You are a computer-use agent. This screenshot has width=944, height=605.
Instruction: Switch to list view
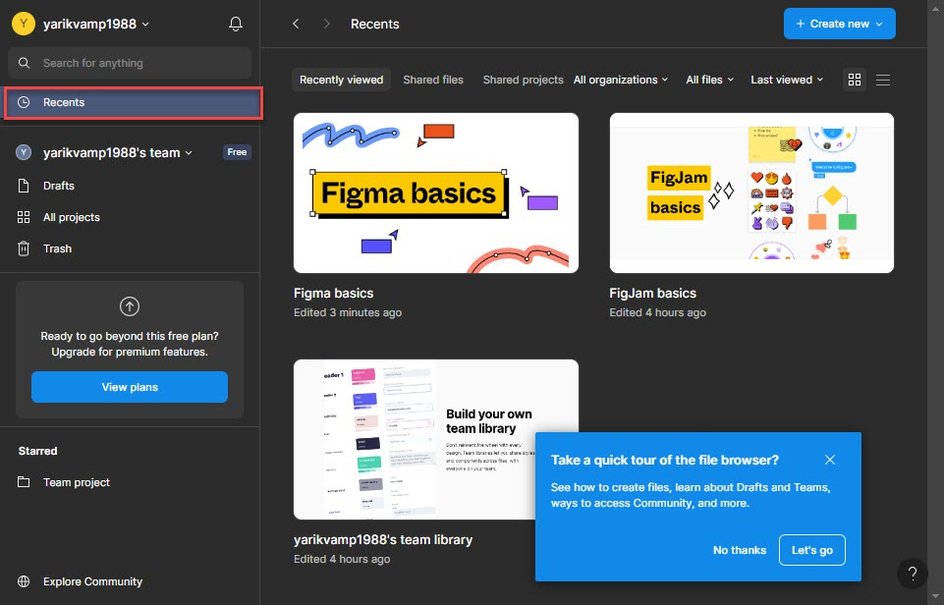click(883, 80)
